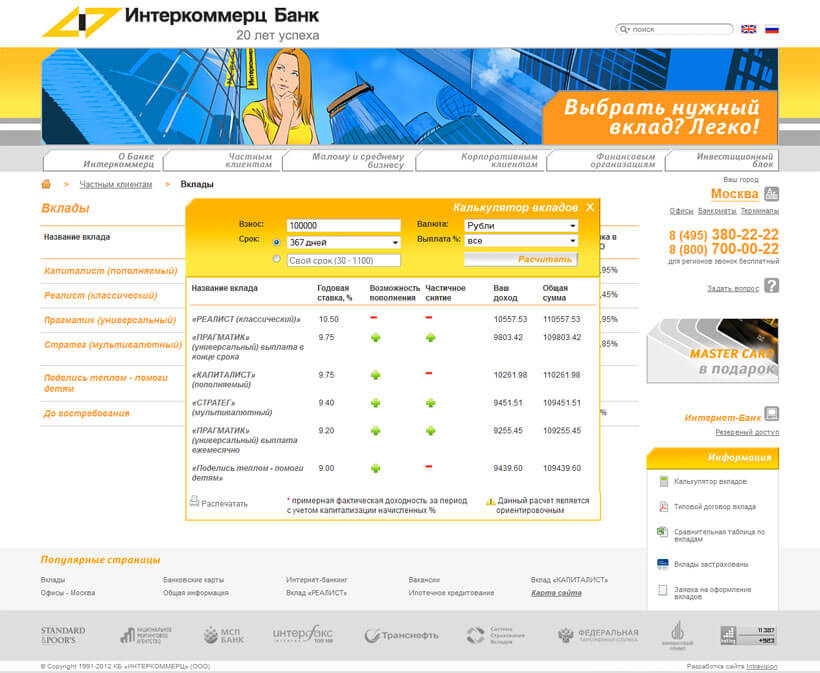Open Ипотечное кредитование footer link
The image size is (820, 673).
tap(451, 593)
